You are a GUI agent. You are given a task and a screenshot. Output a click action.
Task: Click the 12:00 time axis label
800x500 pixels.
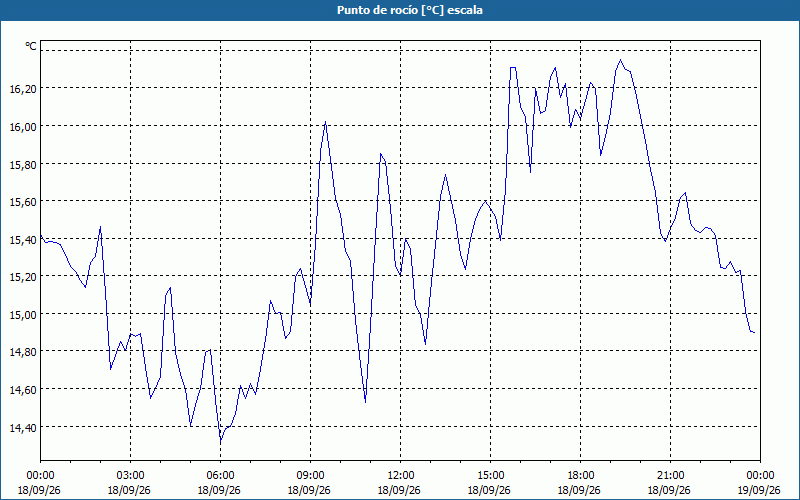pos(400,476)
